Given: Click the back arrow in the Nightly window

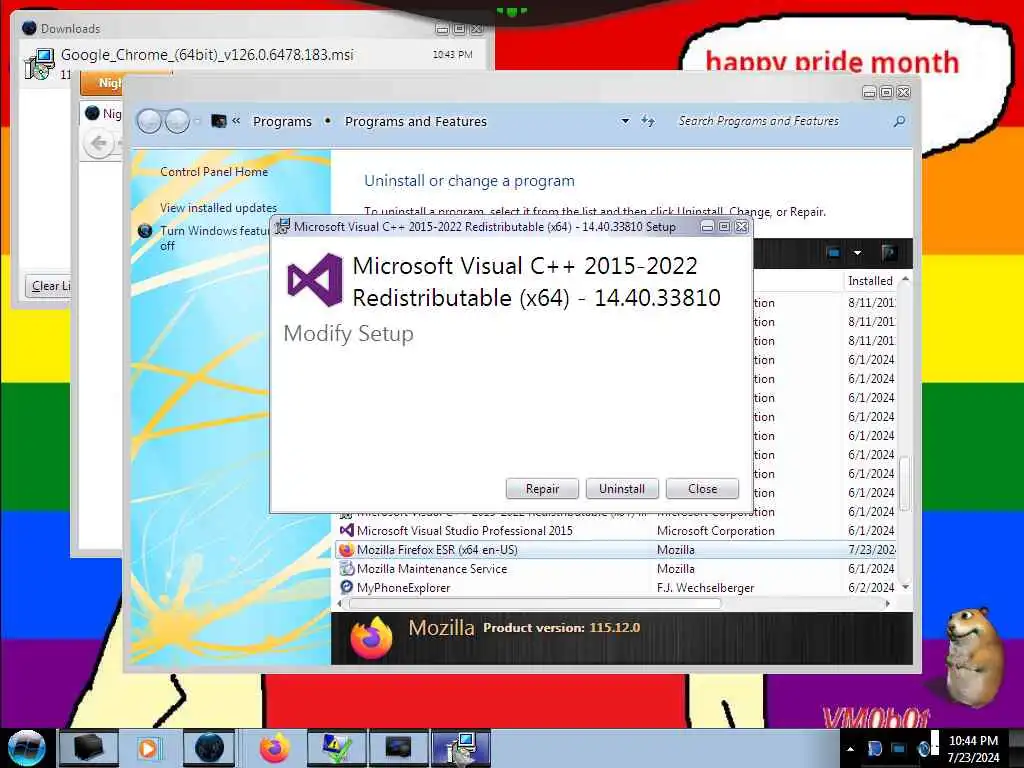Looking at the screenshot, I should 99,143.
